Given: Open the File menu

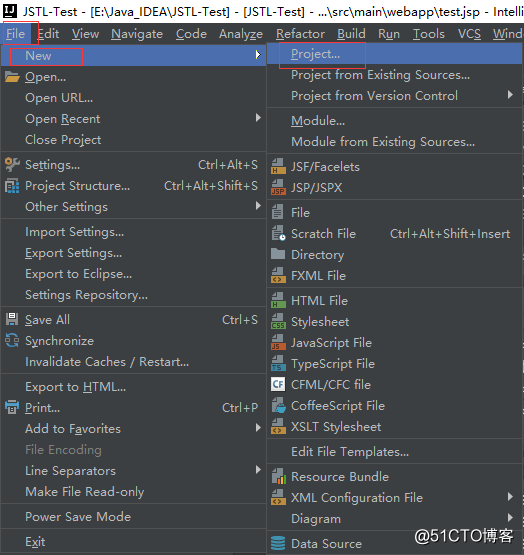Looking at the screenshot, I should coord(16,34).
